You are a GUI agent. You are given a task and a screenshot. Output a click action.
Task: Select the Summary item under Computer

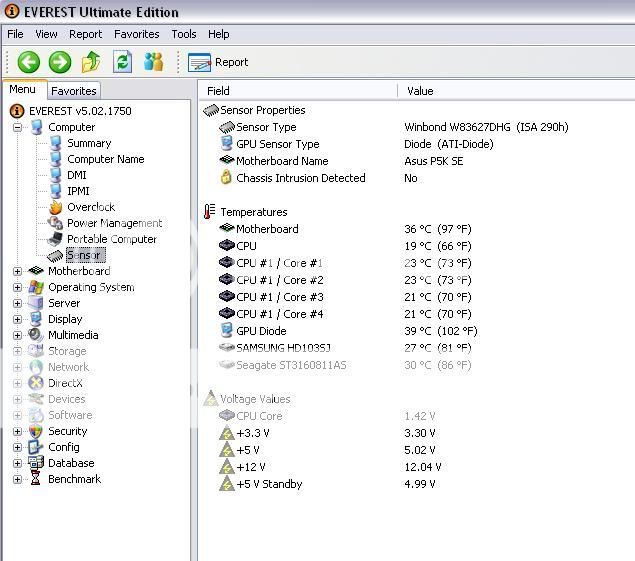[88, 143]
